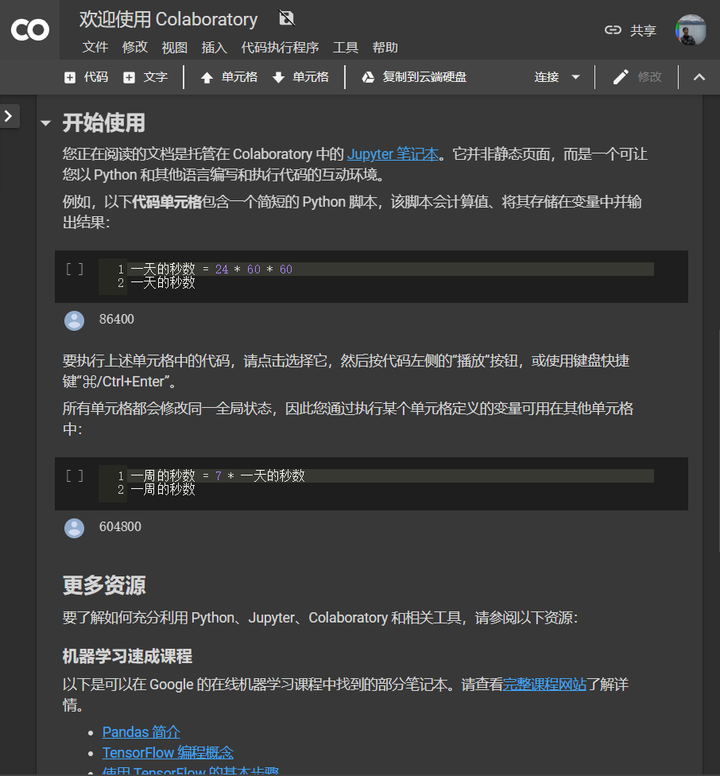Run the cell computing 一天的秒数

pyautogui.click(x=74, y=269)
